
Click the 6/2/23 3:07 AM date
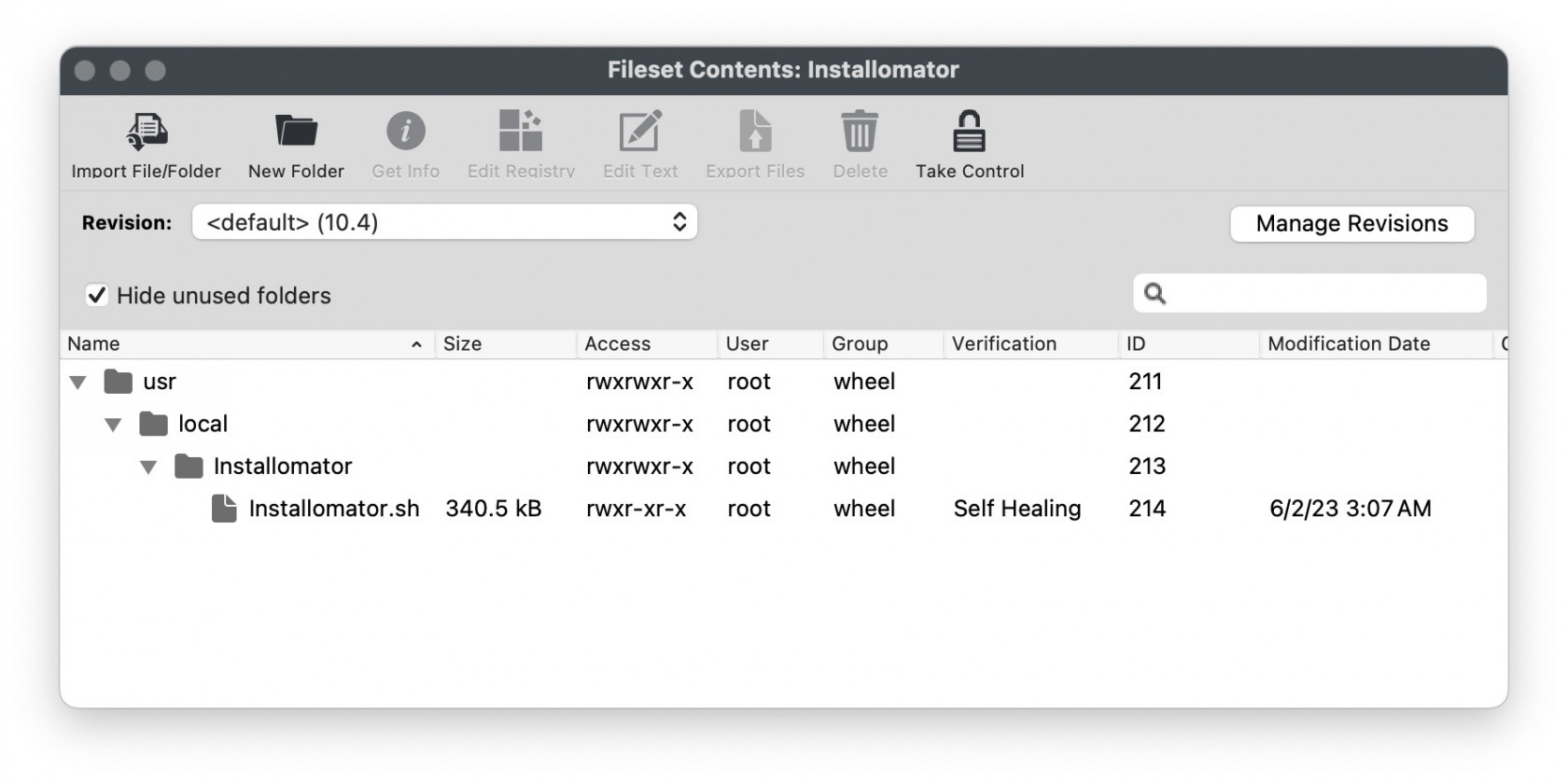pos(1350,509)
